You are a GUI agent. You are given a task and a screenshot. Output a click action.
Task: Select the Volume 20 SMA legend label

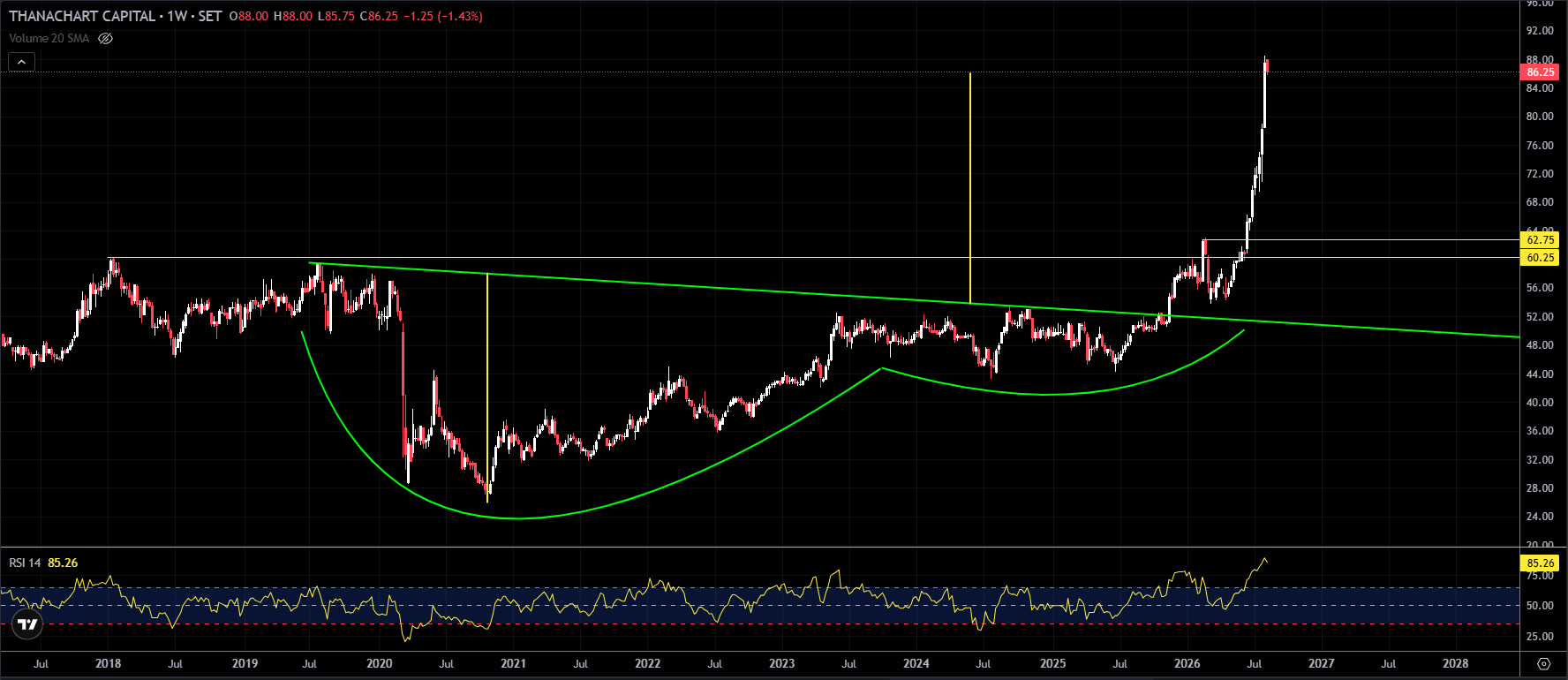pos(49,38)
